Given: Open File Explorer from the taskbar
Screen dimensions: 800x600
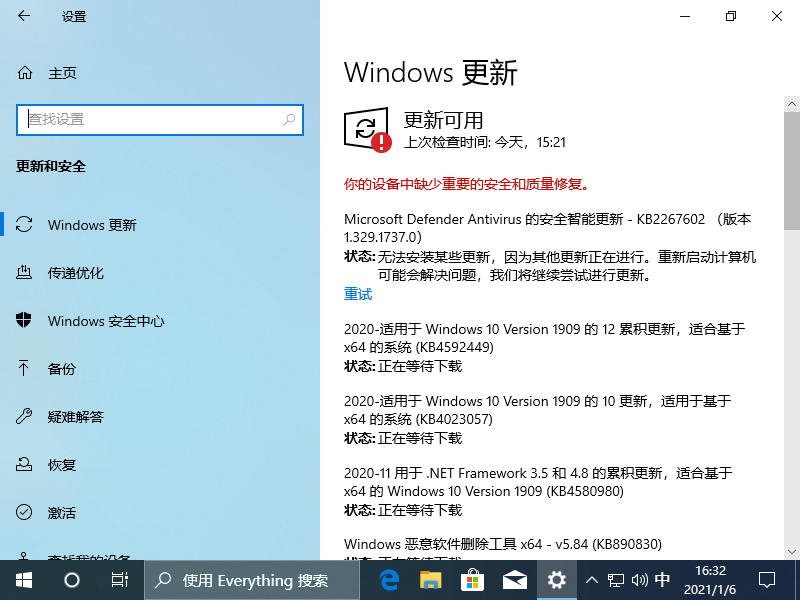Looking at the screenshot, I should tap(431, 580).
